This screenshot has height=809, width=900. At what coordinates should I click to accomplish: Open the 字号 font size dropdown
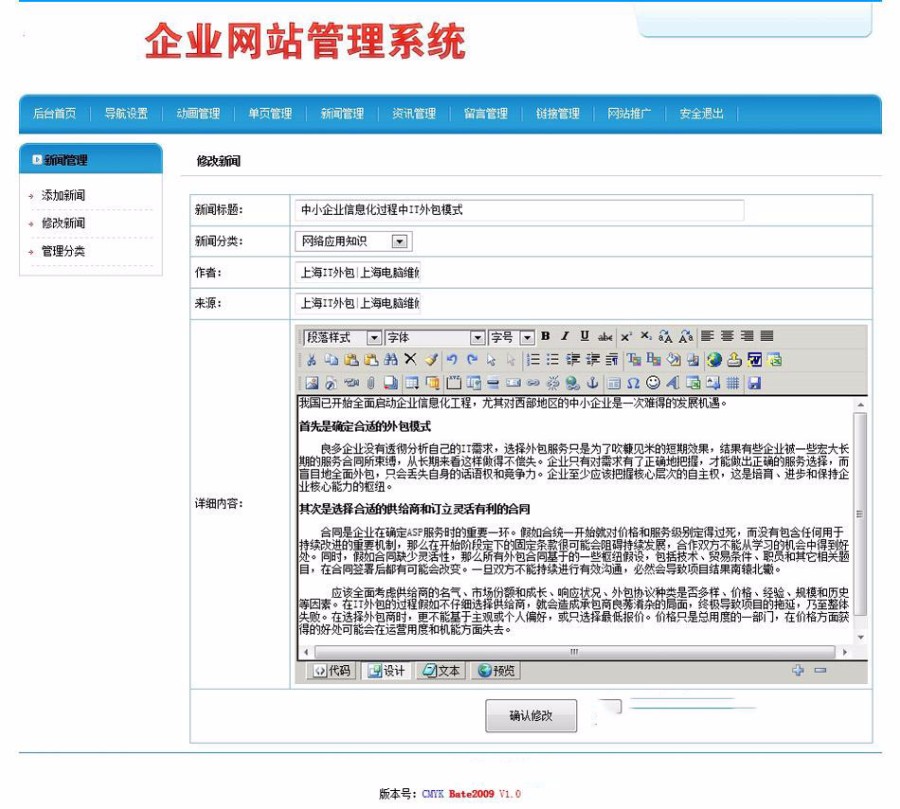pos(511,338)
